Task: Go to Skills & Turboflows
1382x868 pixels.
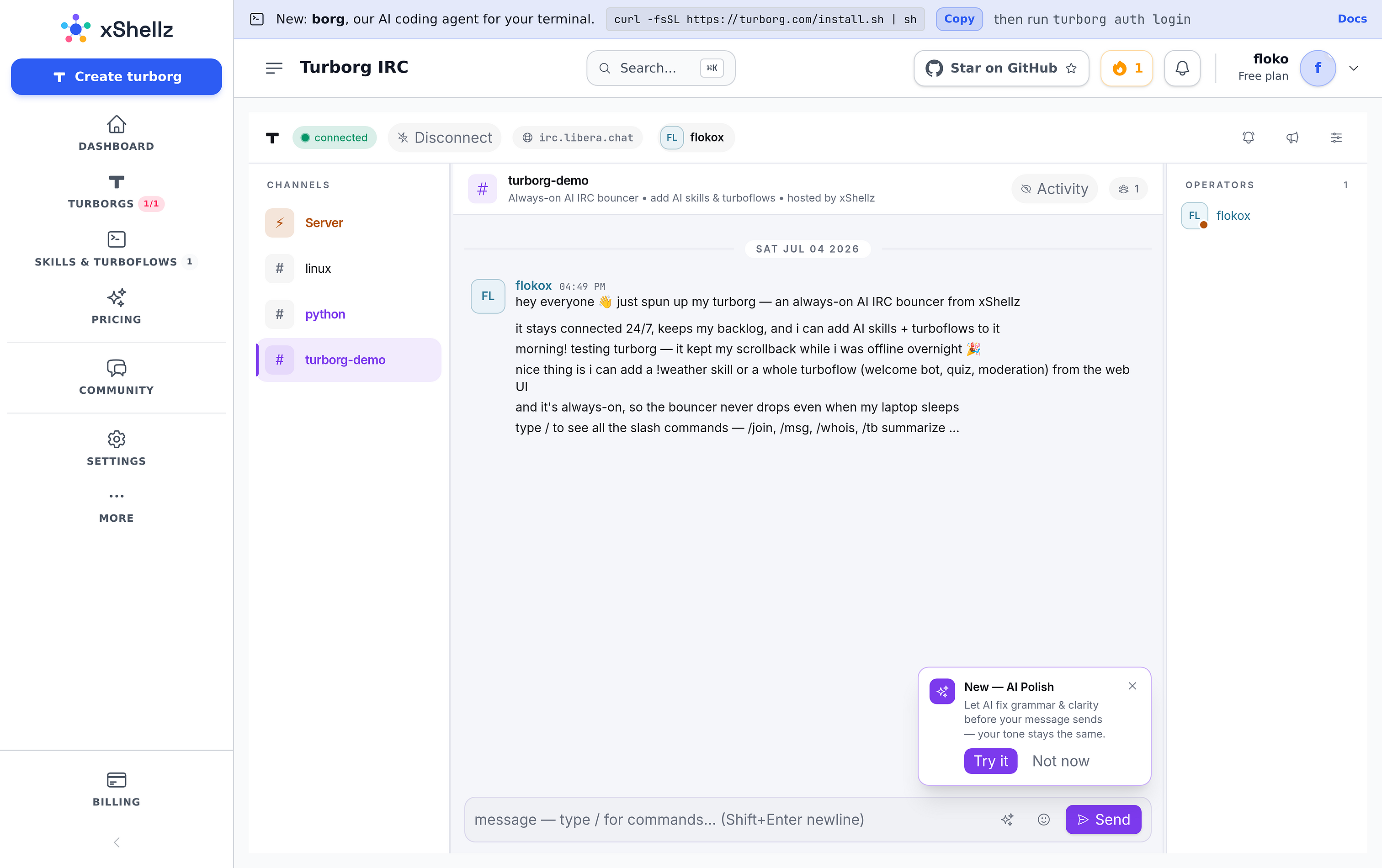Action: point(117,249)
